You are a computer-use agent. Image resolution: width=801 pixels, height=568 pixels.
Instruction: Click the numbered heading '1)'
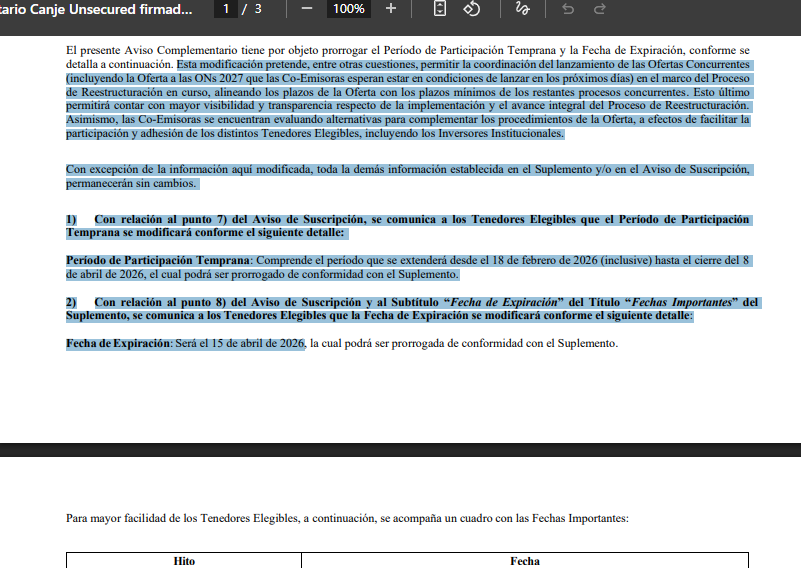click(x=71, y=219)
